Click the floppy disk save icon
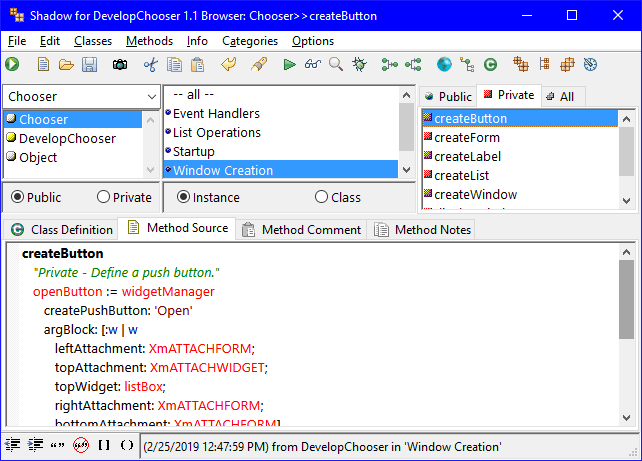The width and height of the screenshot is (642, 461). tap(89, 64)
